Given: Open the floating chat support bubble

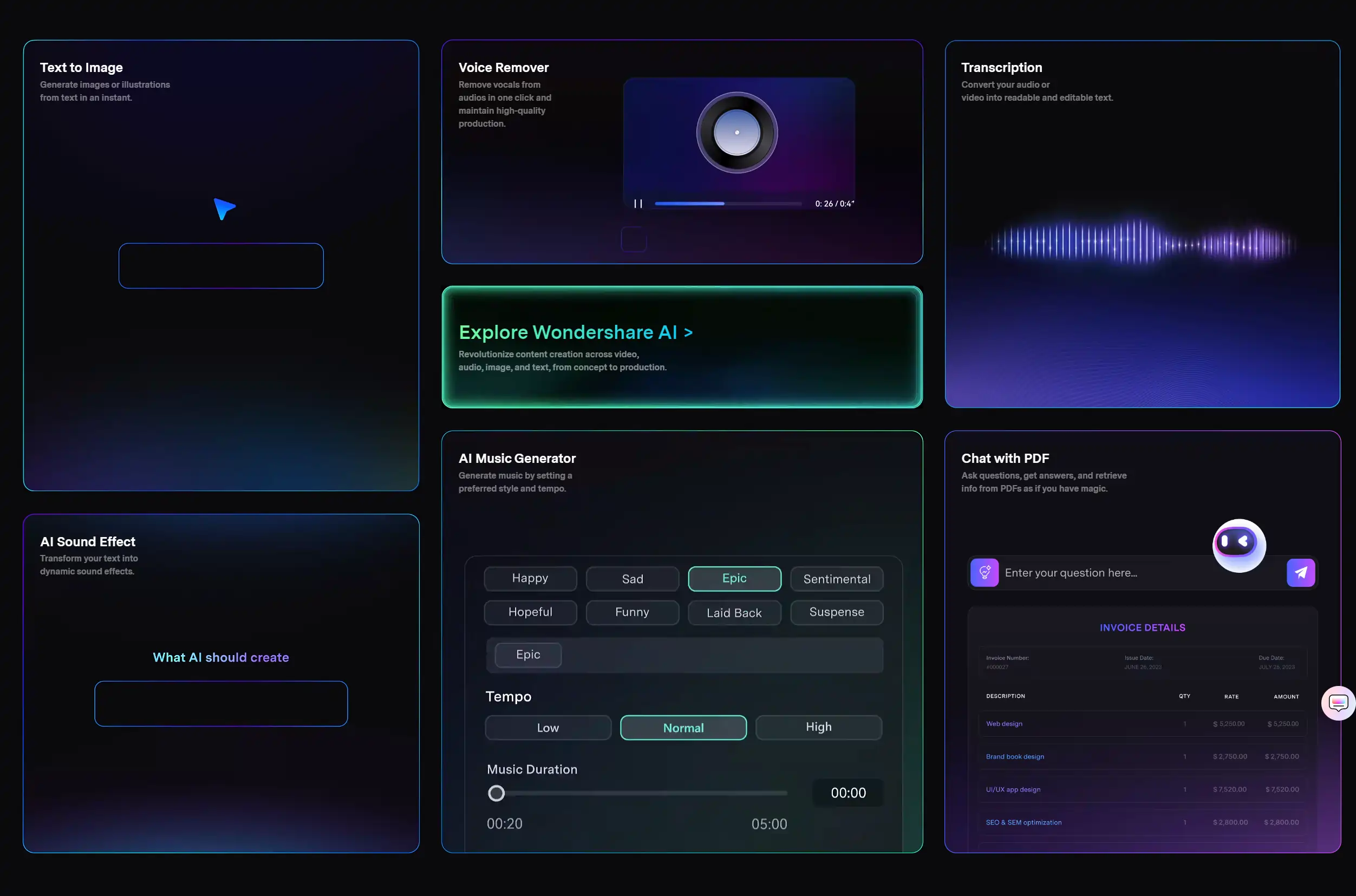Looking at the screenshot, I should tap(1338, 703).
